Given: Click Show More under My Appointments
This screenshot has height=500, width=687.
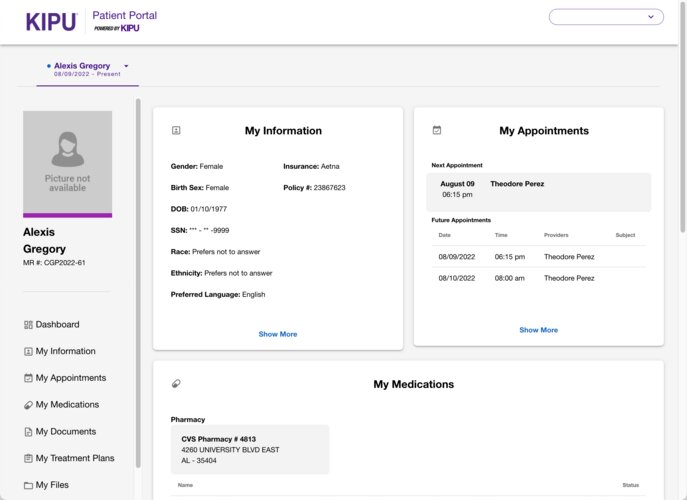Looking at the screenshot, I should pyautogui.click(x=539, y=330).
